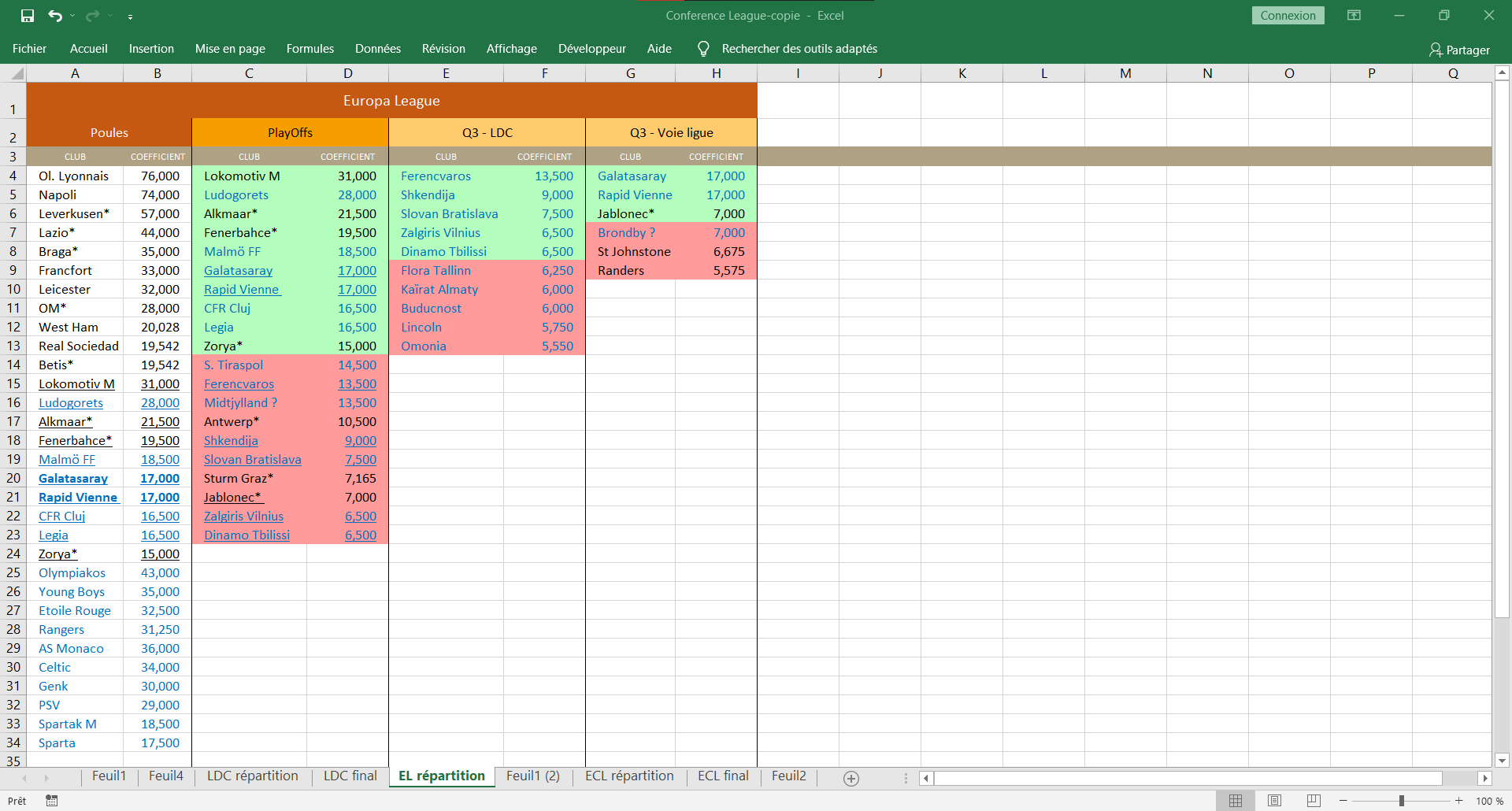Click the 100 % zoom level

pyautogui.click(x=1490, y=801)
